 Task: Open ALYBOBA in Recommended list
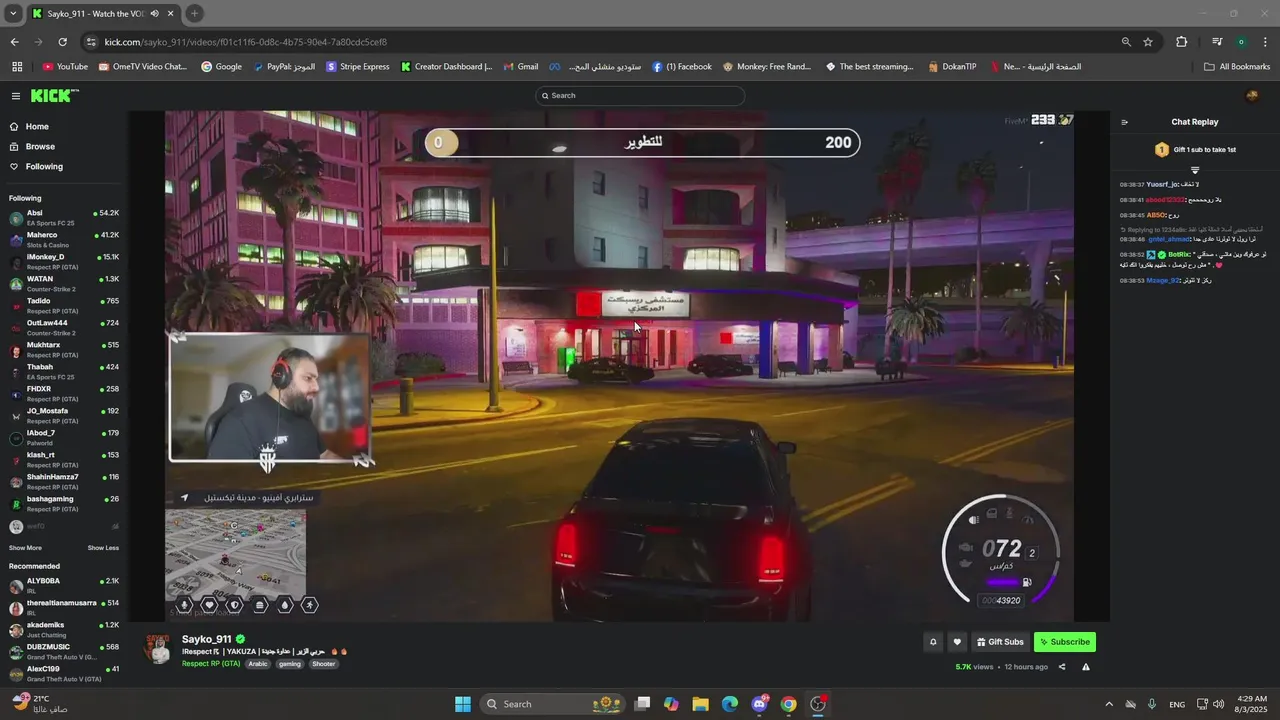coord(64,585)
